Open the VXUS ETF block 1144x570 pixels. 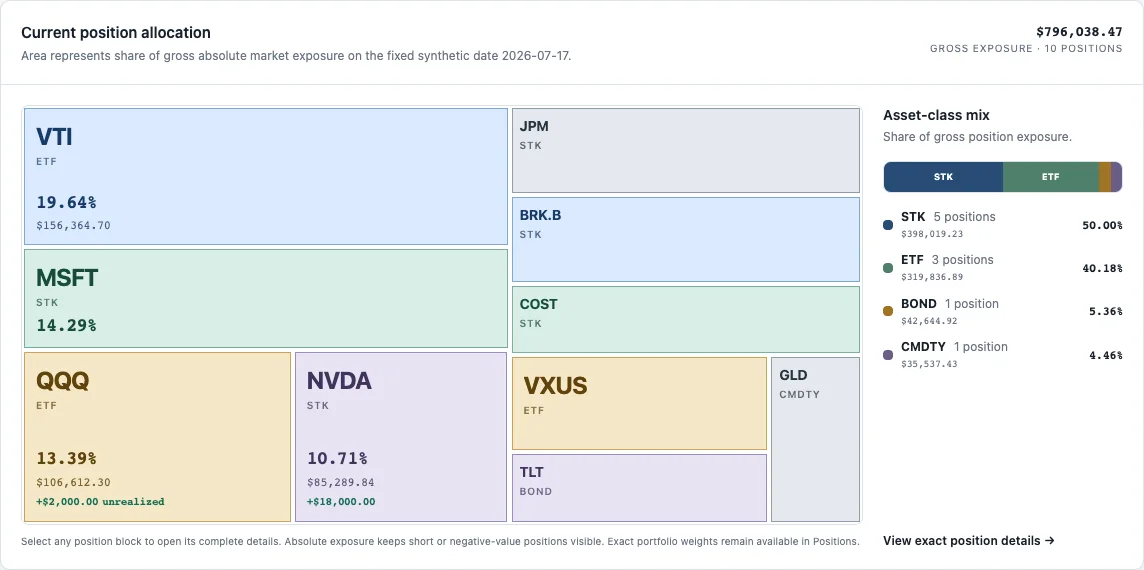pyautogui.click(x=639, y=404)
